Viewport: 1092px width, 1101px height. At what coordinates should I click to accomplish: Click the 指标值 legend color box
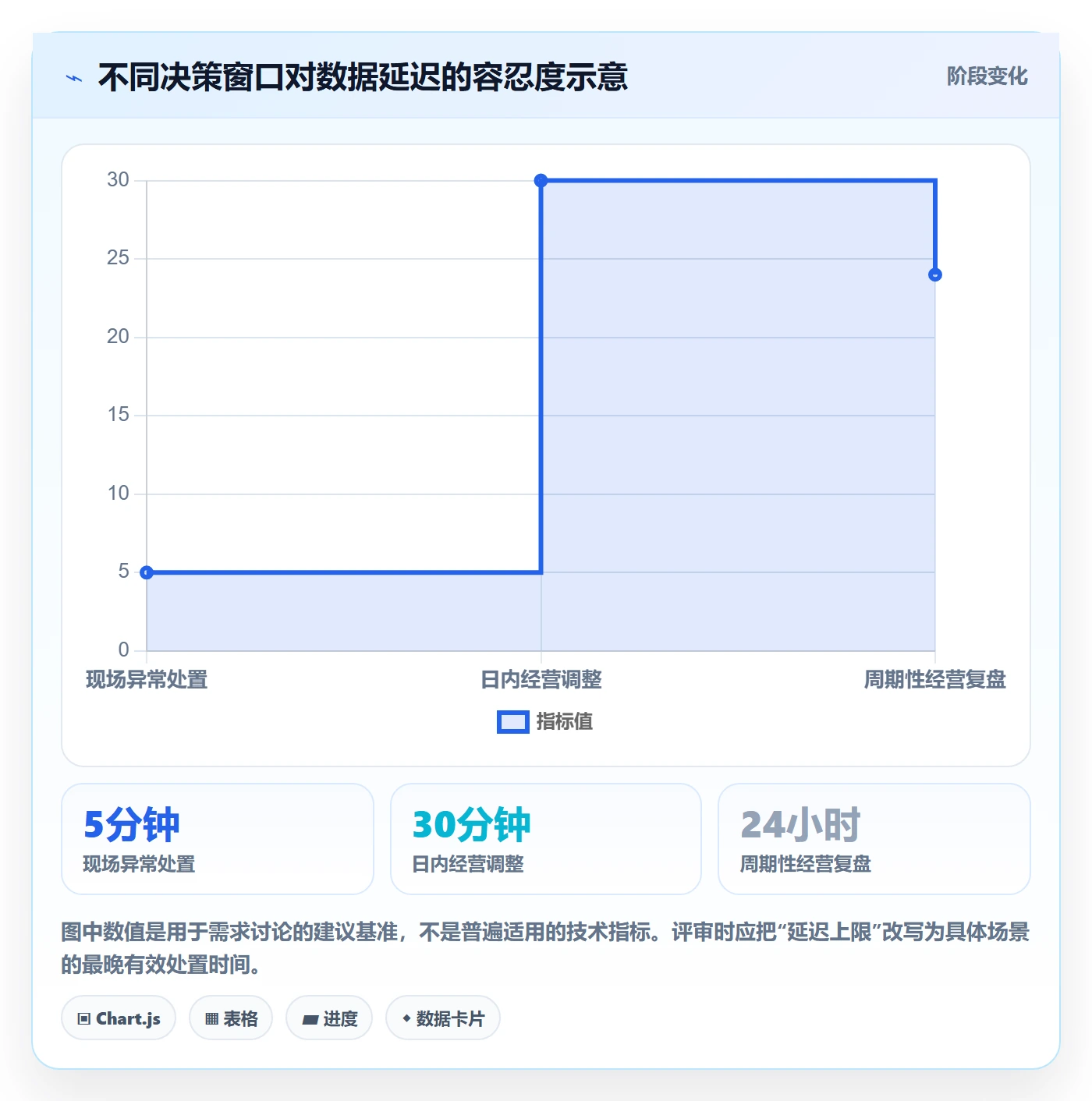(x=513, y=722)
